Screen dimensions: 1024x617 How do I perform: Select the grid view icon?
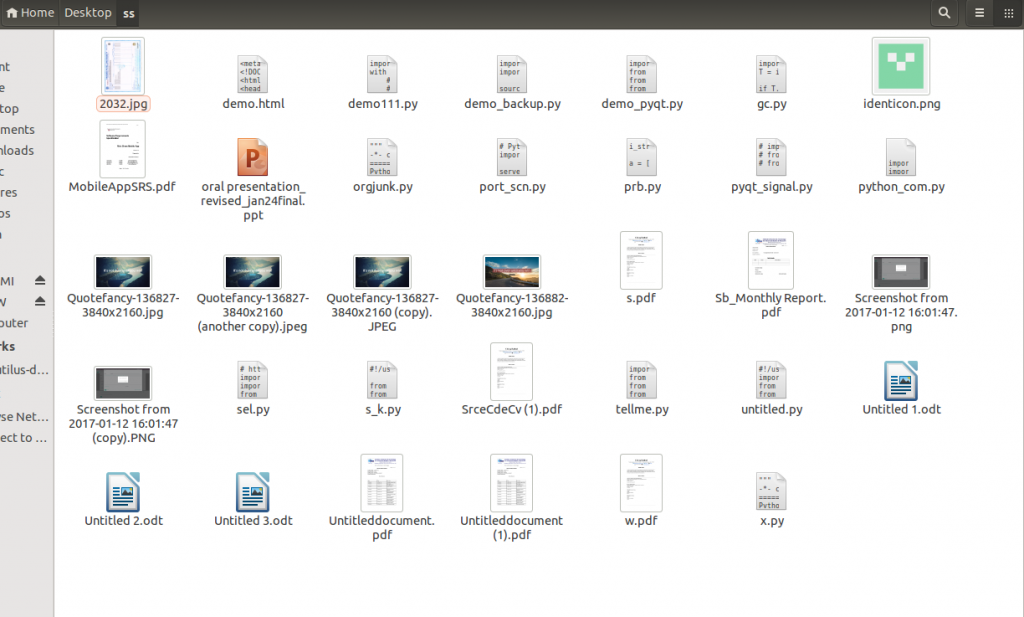1008,12
